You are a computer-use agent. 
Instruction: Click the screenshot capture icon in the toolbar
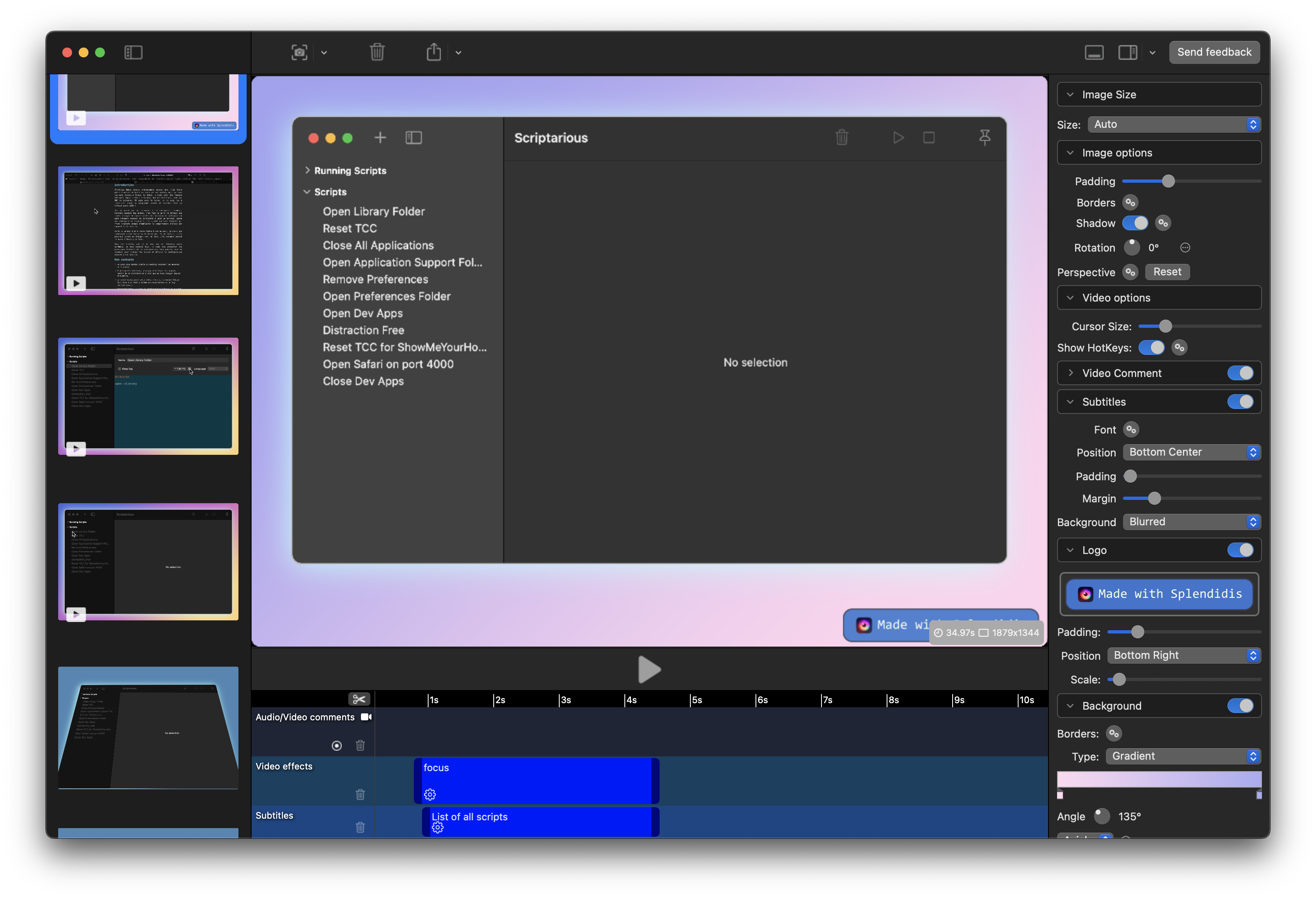pyautogui.click(x=300, y=53)
